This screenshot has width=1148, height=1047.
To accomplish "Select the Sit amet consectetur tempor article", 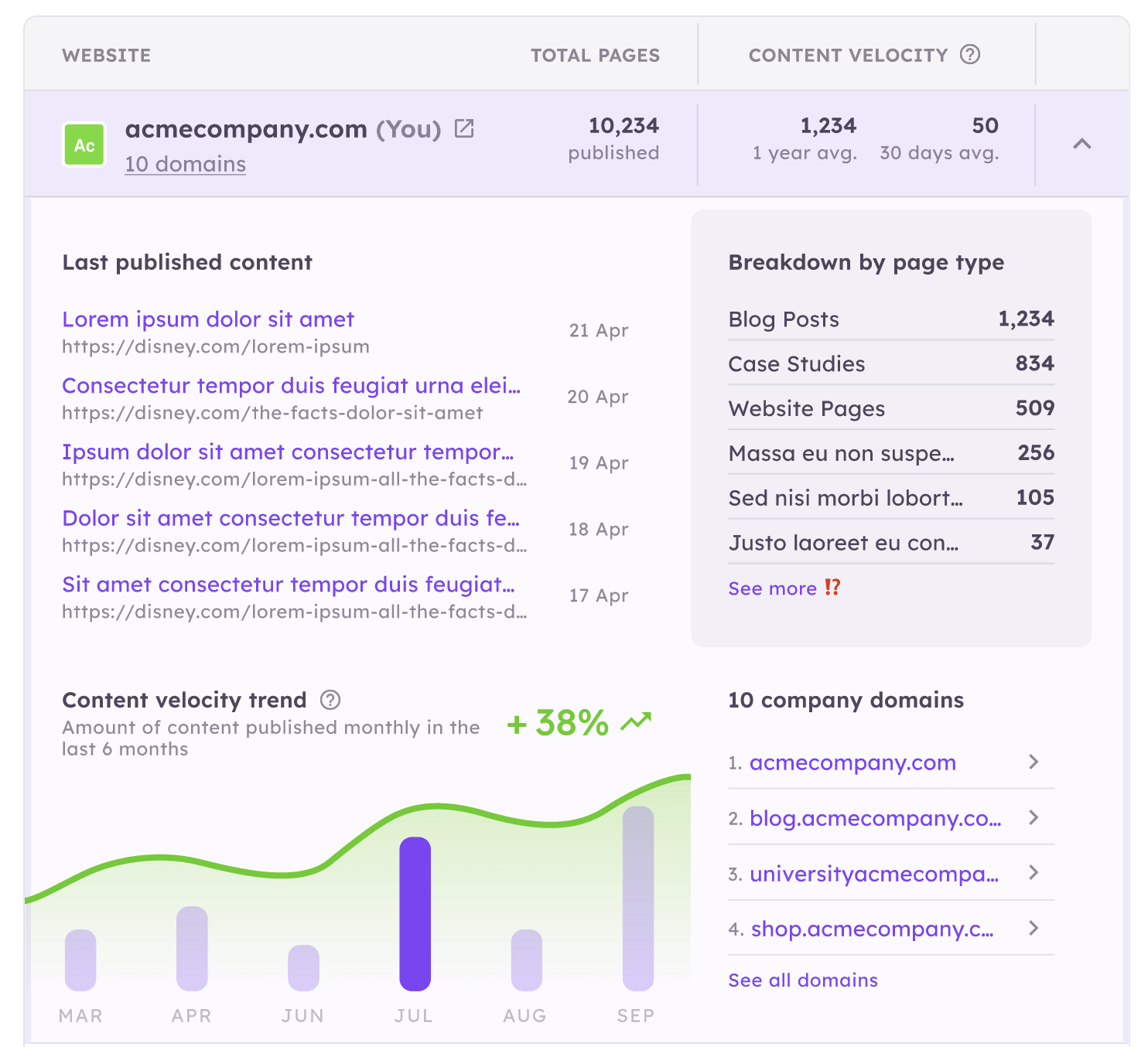I will 286,585.
